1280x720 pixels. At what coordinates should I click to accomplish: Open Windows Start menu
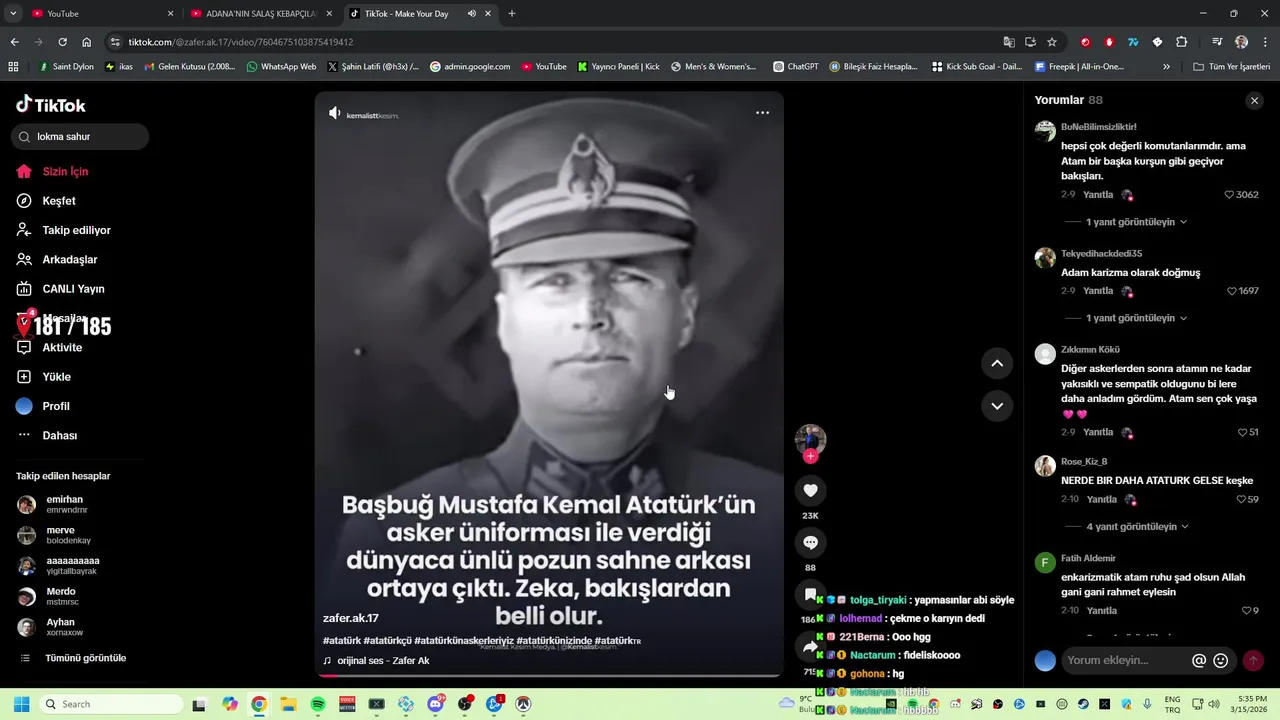[x=21, y=704]
